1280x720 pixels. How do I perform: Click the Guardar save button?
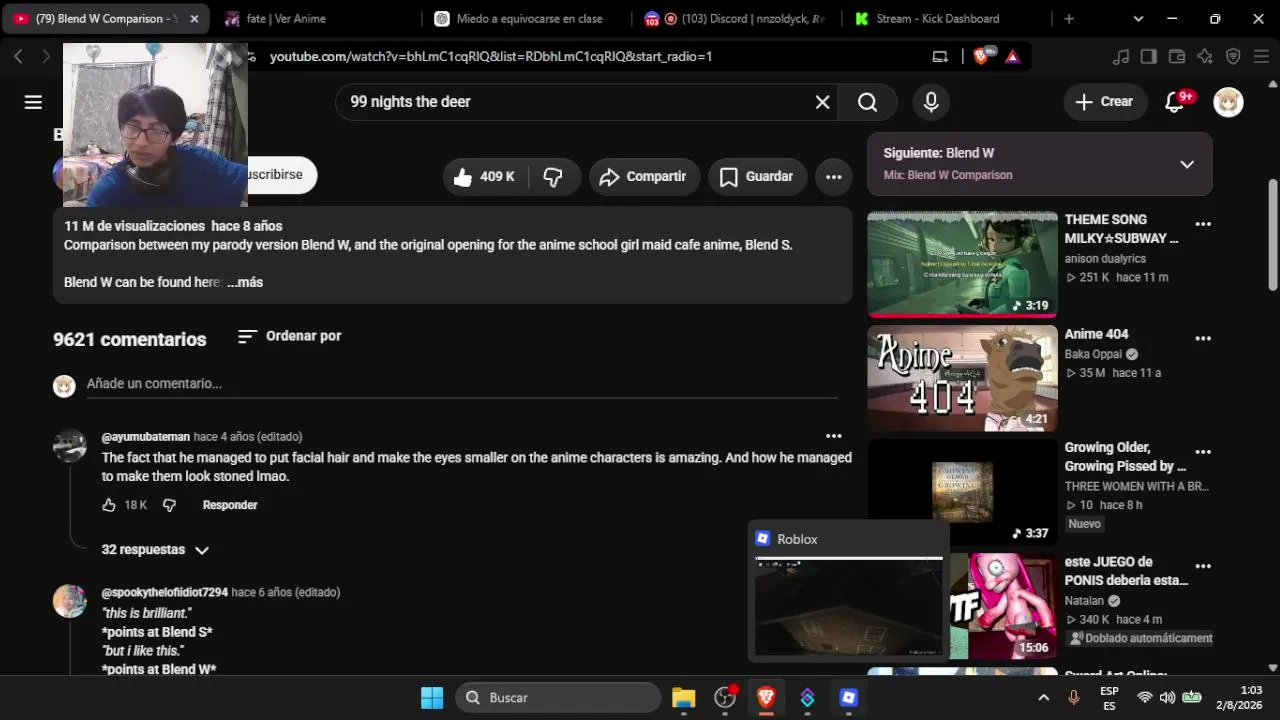[x=759, y=177]
